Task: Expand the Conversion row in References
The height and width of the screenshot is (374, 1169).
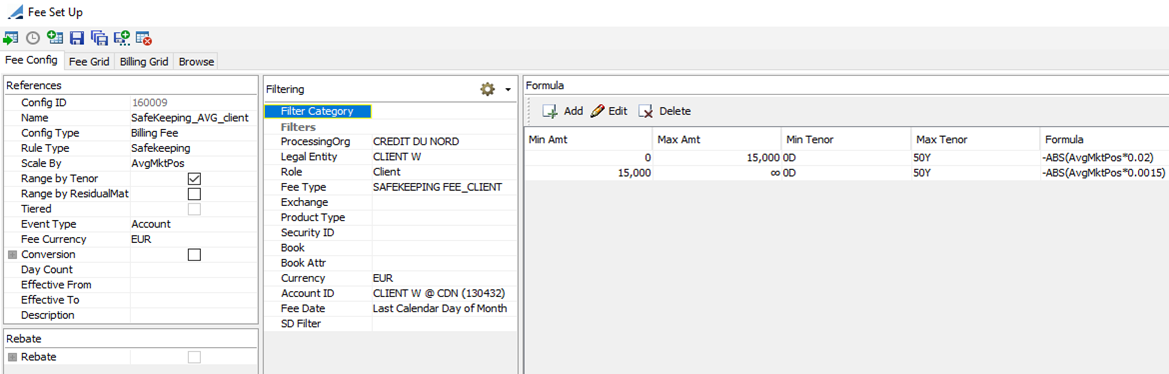Action: pos(12,255)
